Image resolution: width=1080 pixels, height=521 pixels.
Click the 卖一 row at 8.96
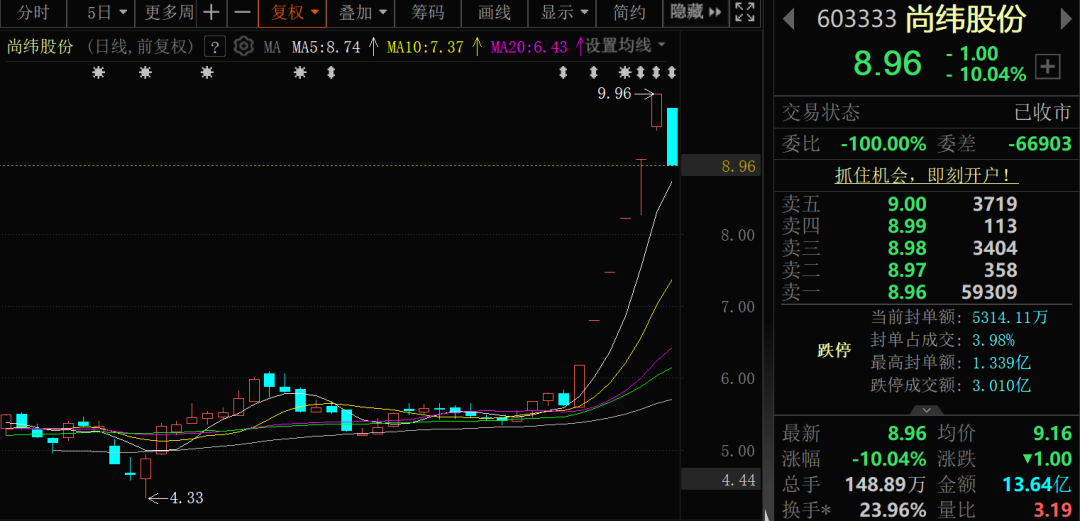point(926,292)
